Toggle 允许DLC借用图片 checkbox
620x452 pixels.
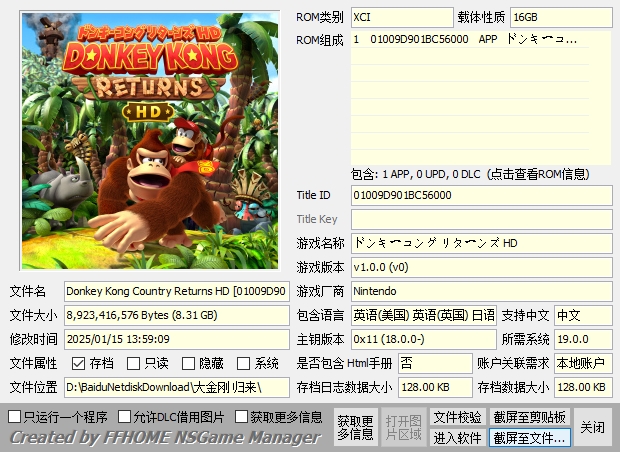coord(125,416)
